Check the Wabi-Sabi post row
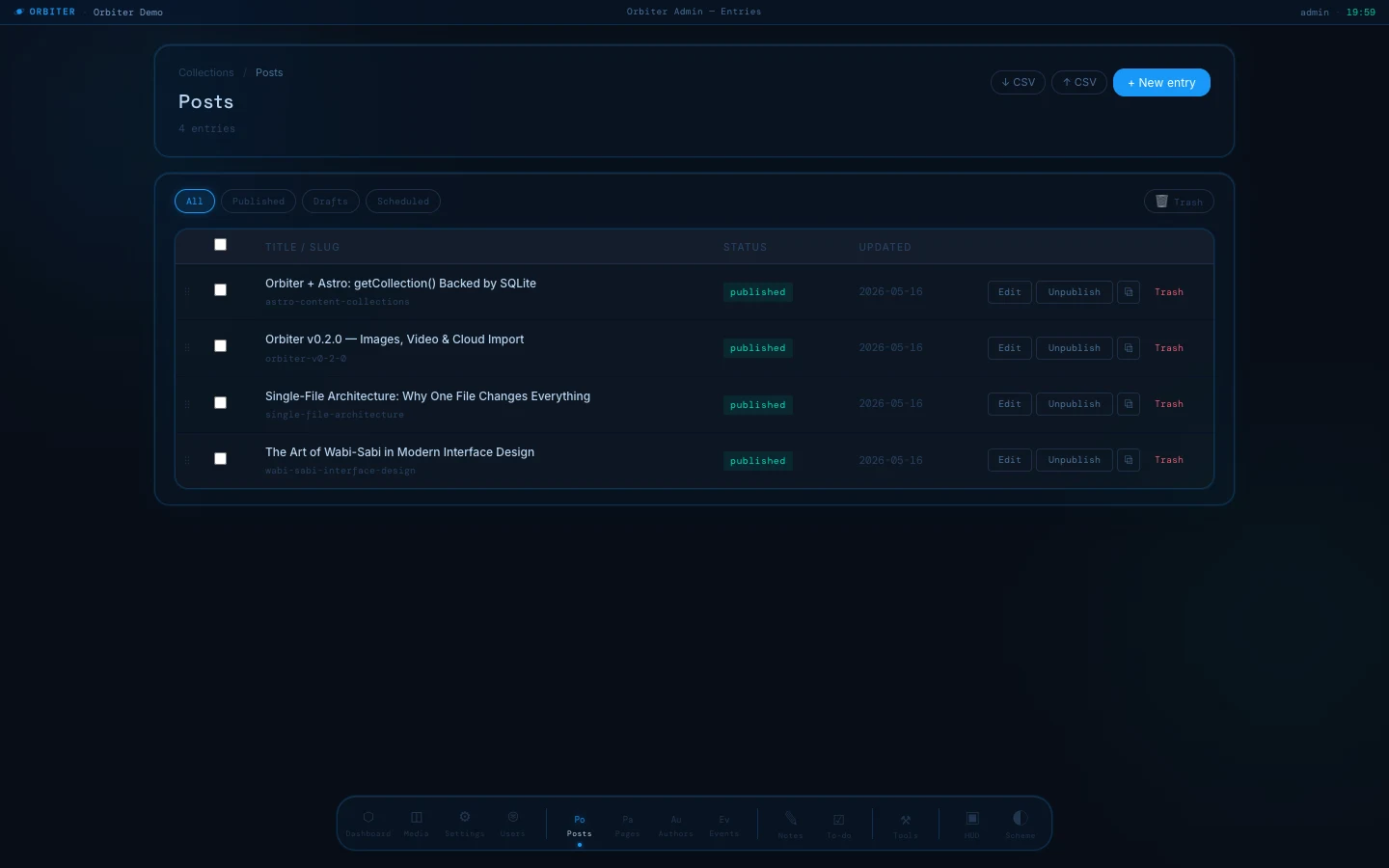Image resolution: width=1389 pixels, height=868 pixels. (x=220, y=459)
